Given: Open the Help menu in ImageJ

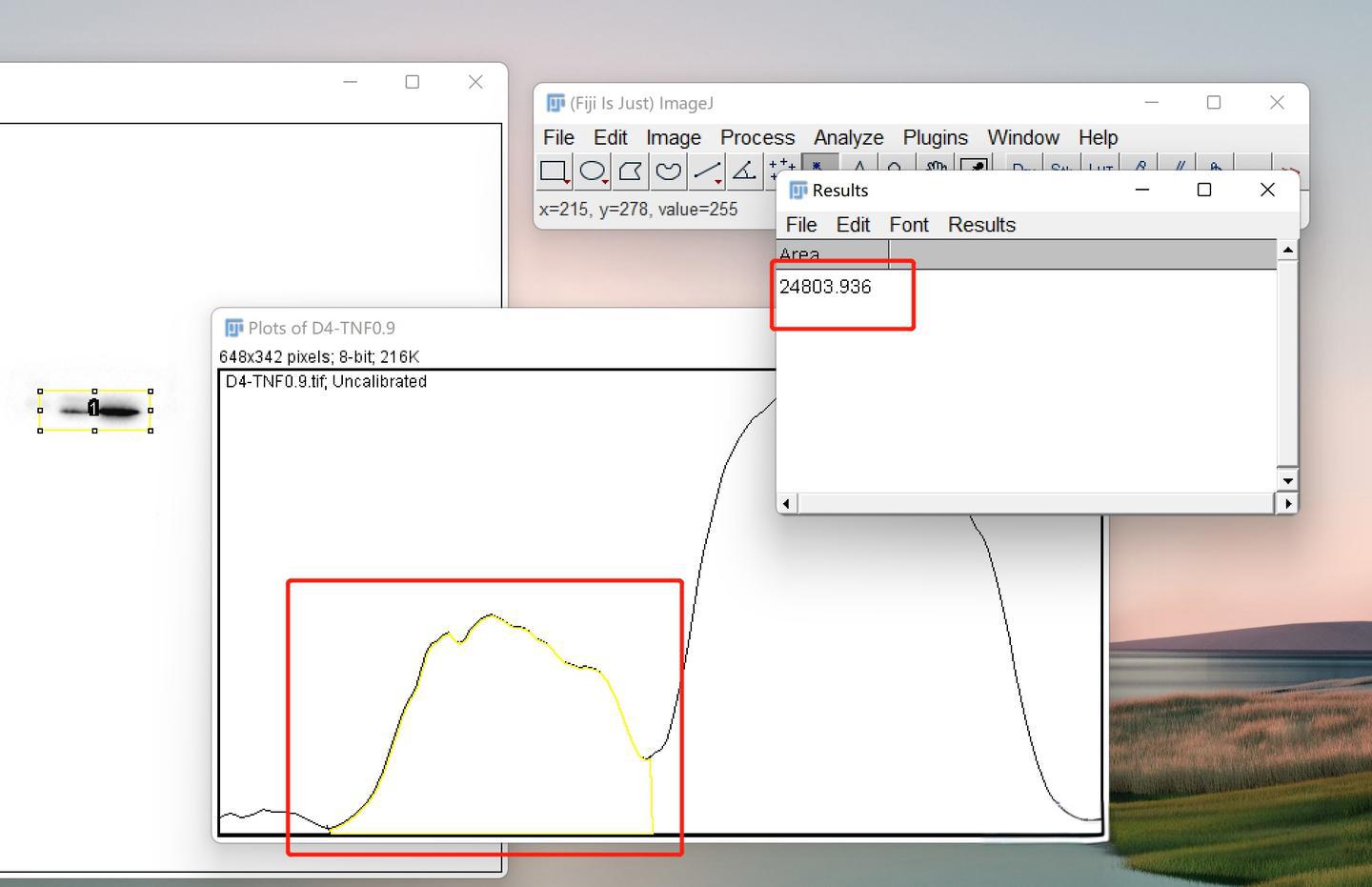Looking at the screenshot, I should point(1098,137).
